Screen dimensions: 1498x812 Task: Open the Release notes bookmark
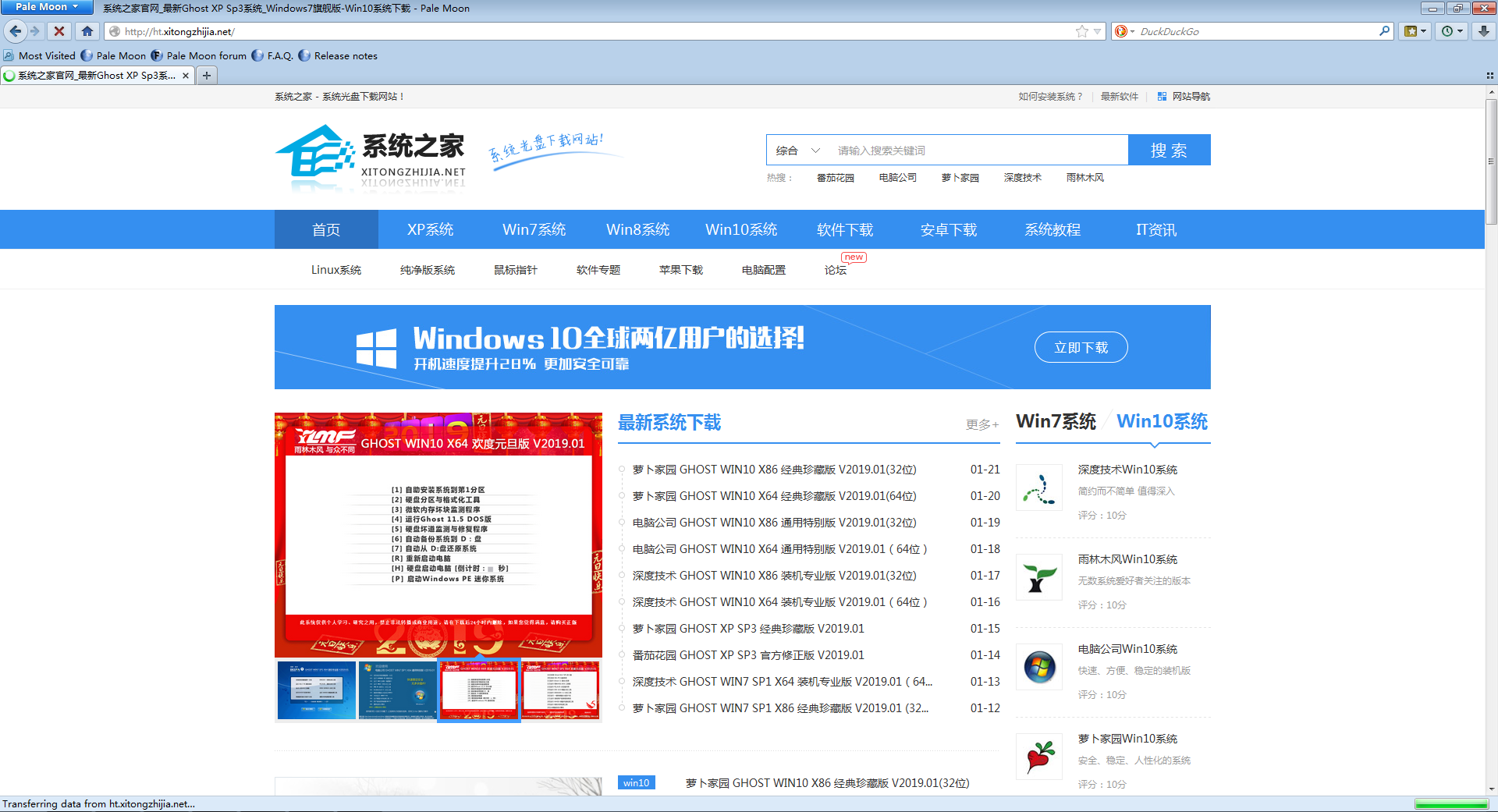tap(338, 56)
